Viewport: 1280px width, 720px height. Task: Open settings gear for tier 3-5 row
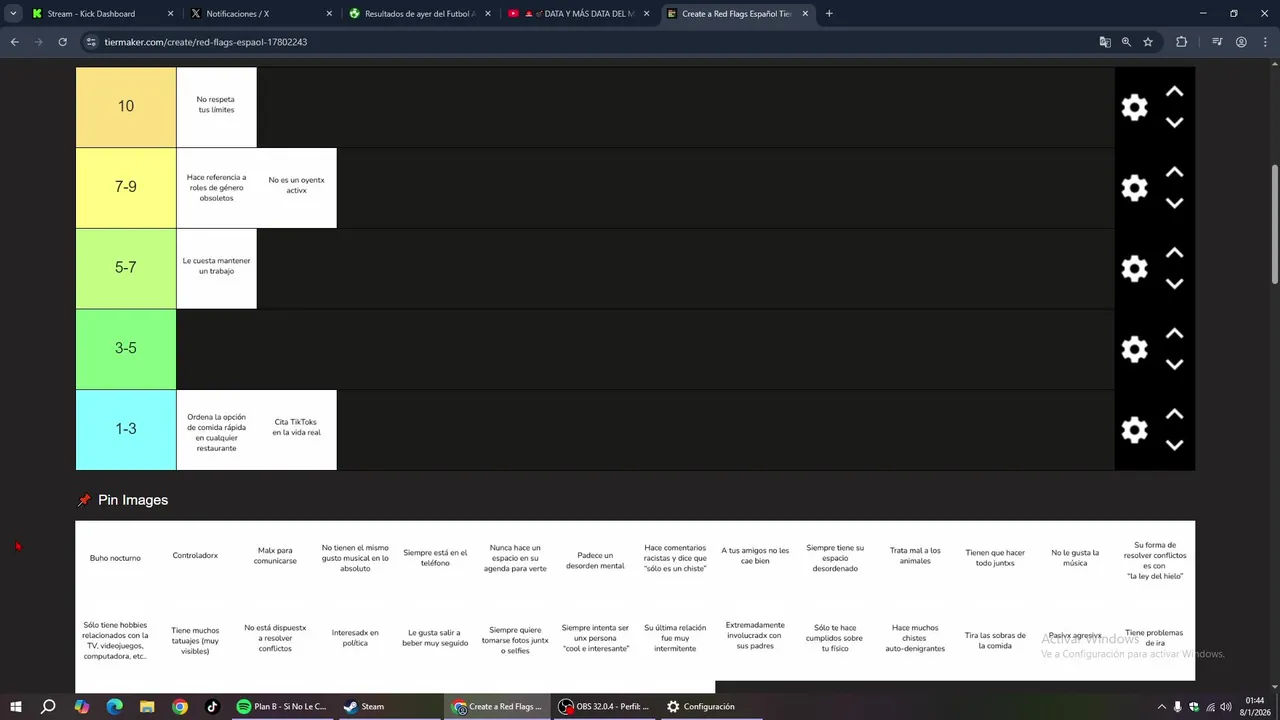pos(1134,349)
